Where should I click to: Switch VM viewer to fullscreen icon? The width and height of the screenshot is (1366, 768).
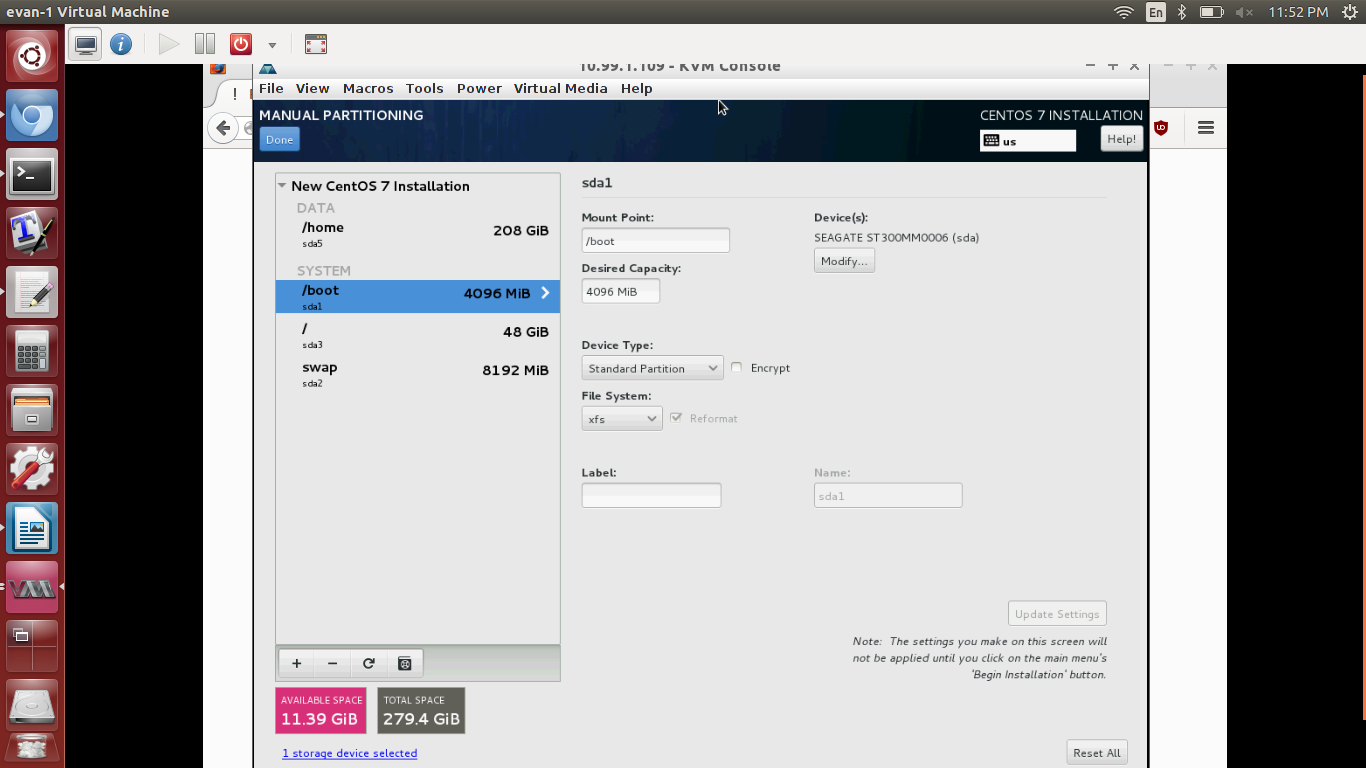point(316,45)
